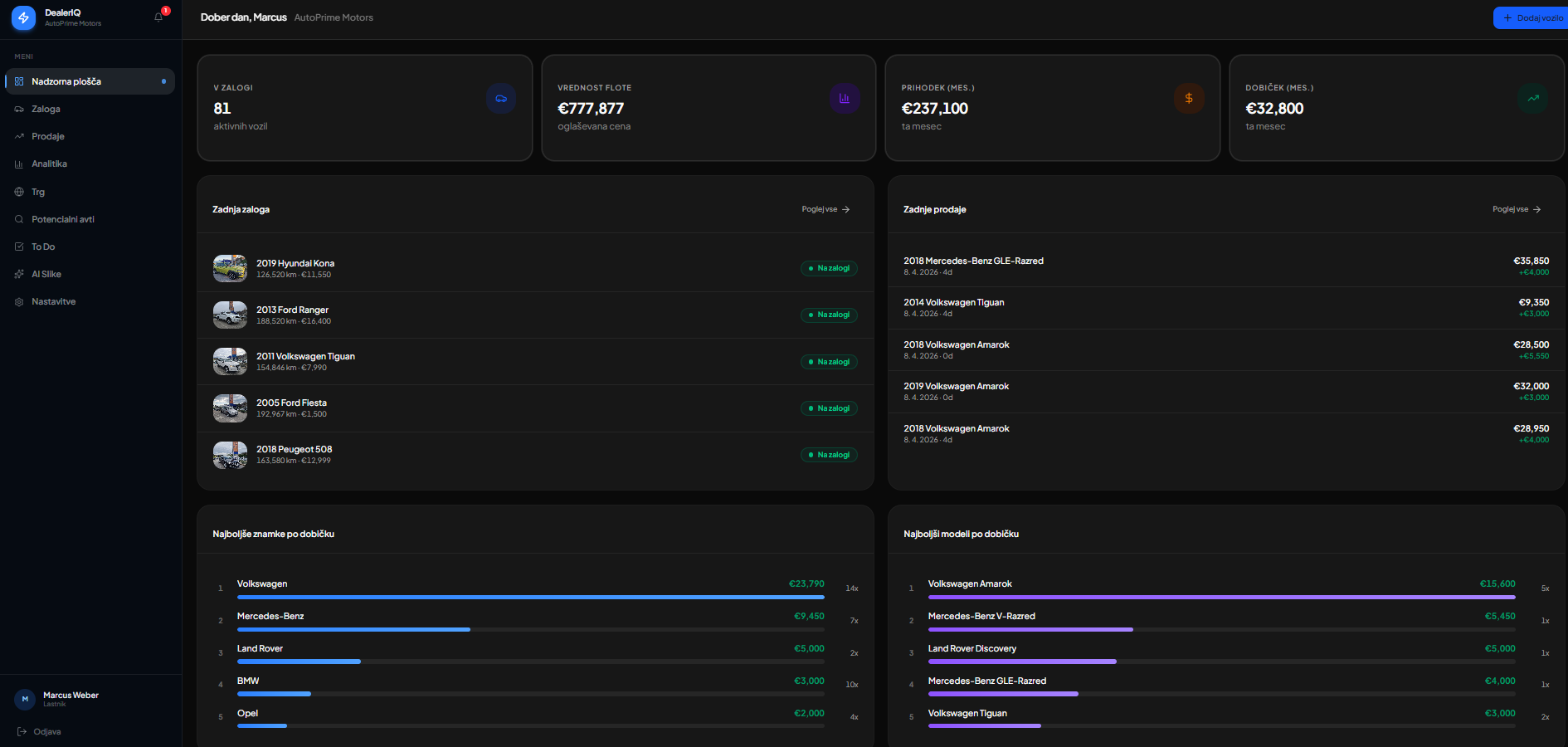The width and height of the screenshot is (1568, 747).
Task: Click Marcus Weber's avatar circle
Action: (x=25, y=699)
